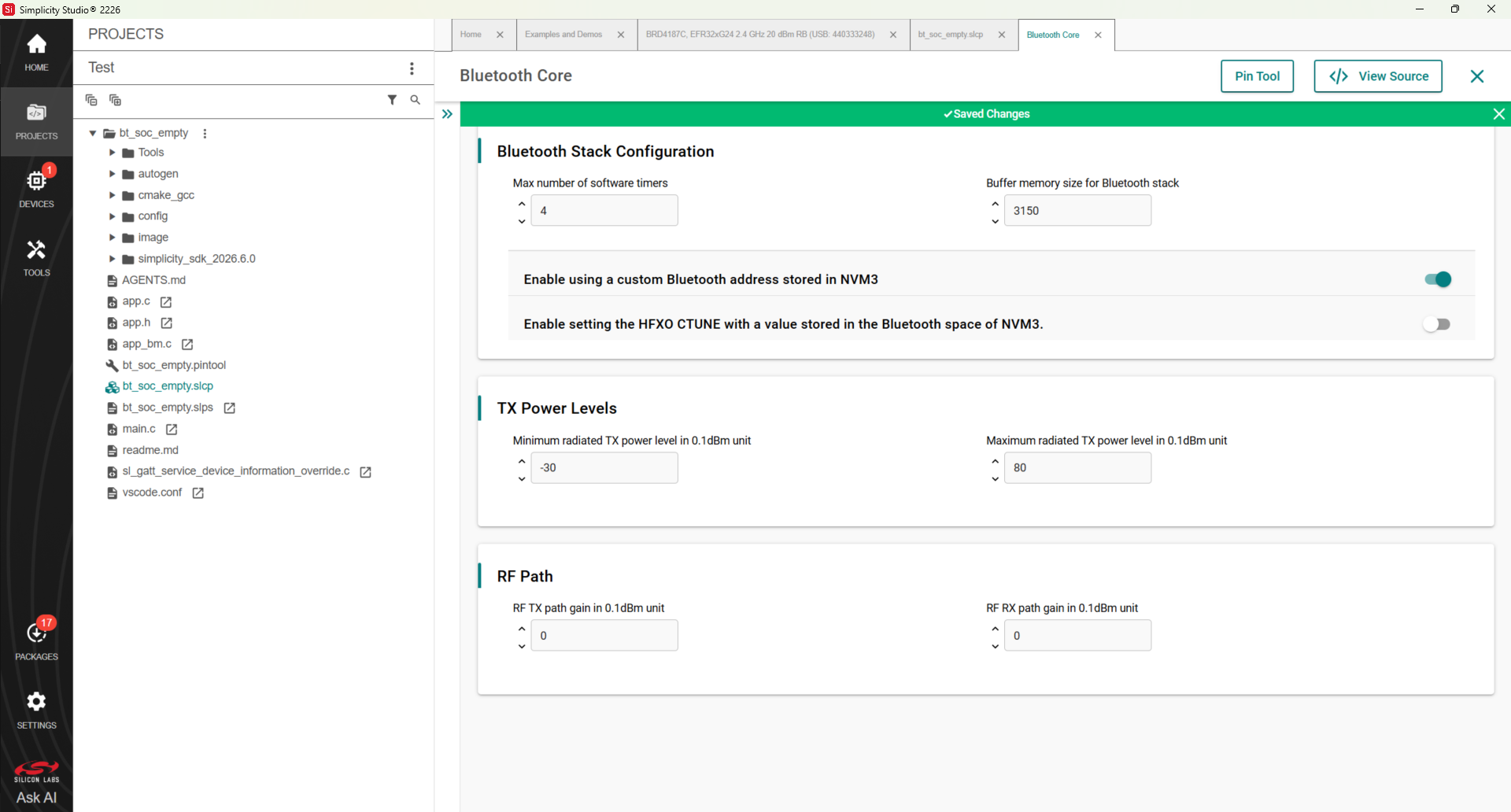Dismiss the Saved Changes banner
This screenshot has width=1511, height=812.
pos(1498,114)
